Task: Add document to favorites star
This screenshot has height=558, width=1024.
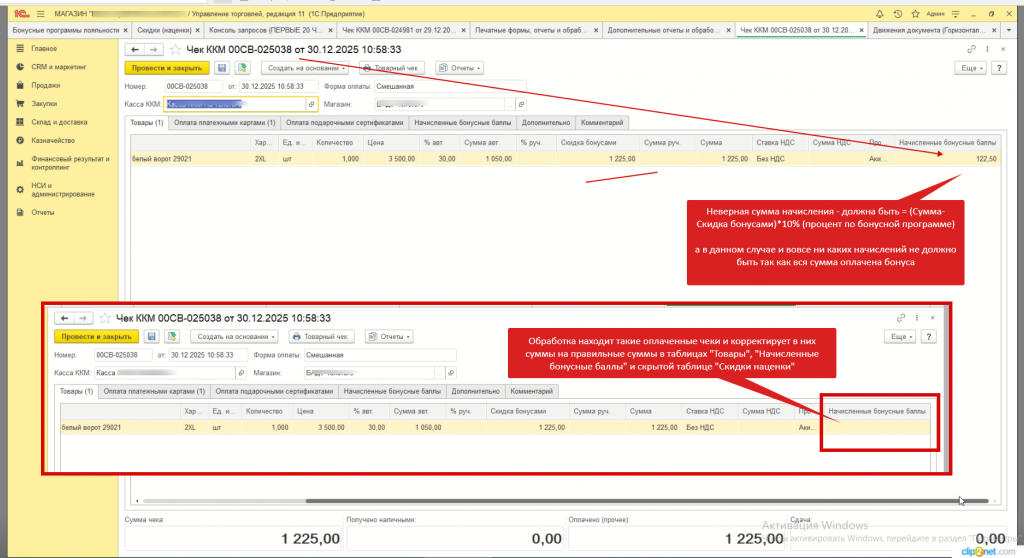Action: [175, 50]
